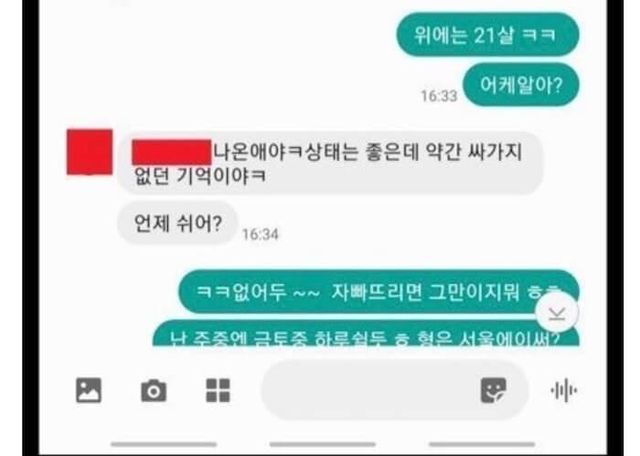This screenshot has height=456, width=640.
Task: Tap the red sender profile avatar
Action: [x=90, y=152]
